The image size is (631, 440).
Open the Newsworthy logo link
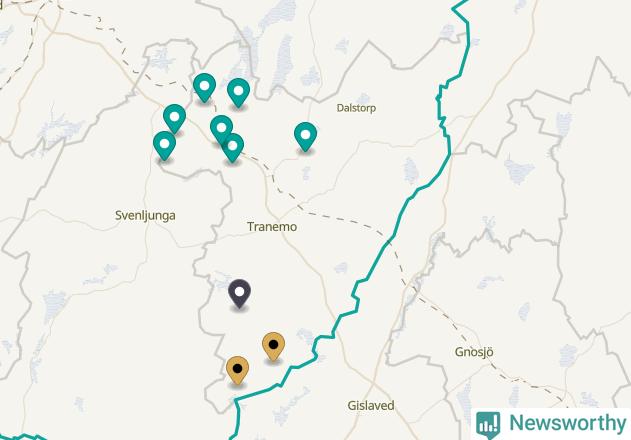pyautogui.click(x=551, y=424)
